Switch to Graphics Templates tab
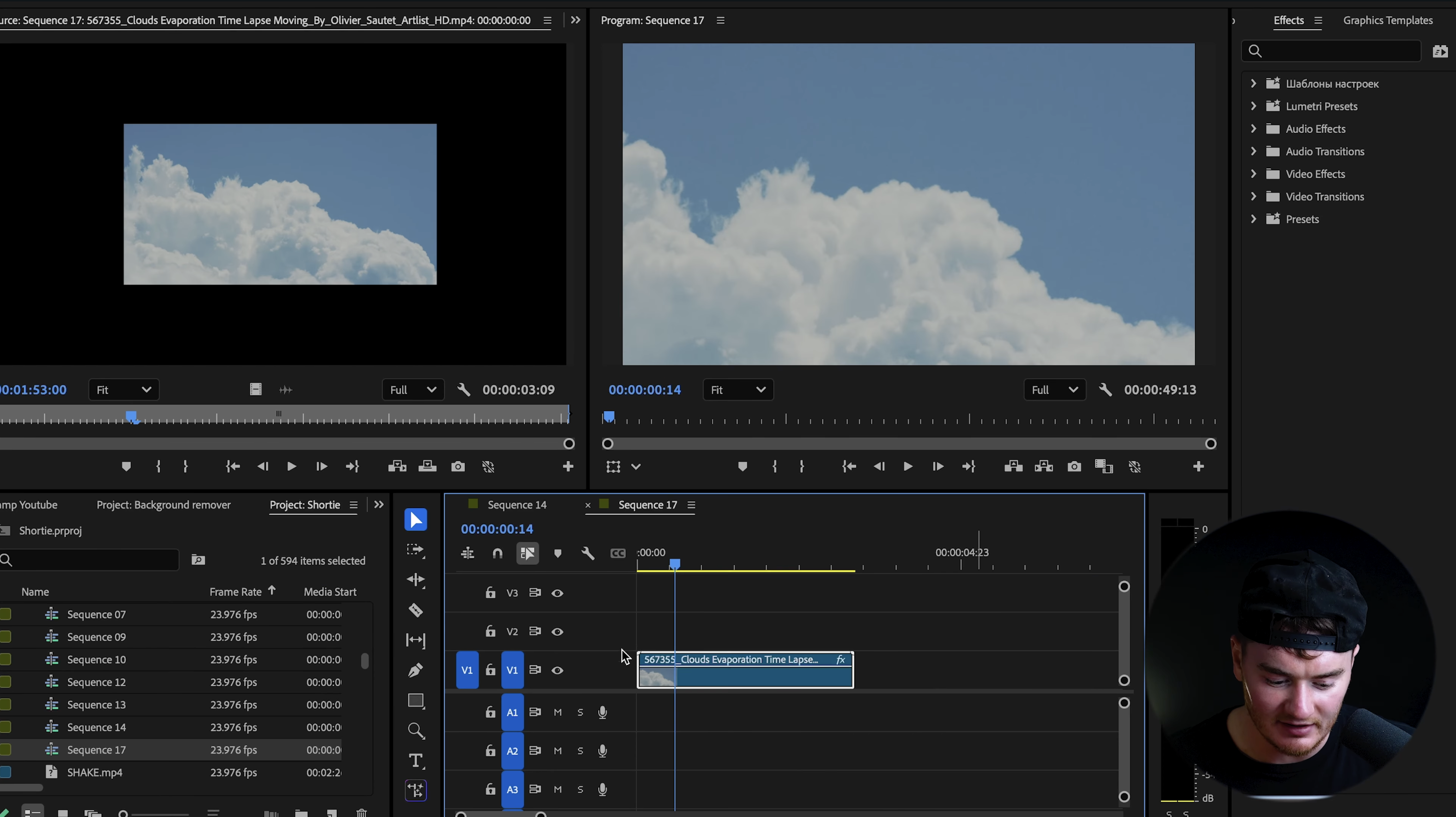 click(1388, 20)
